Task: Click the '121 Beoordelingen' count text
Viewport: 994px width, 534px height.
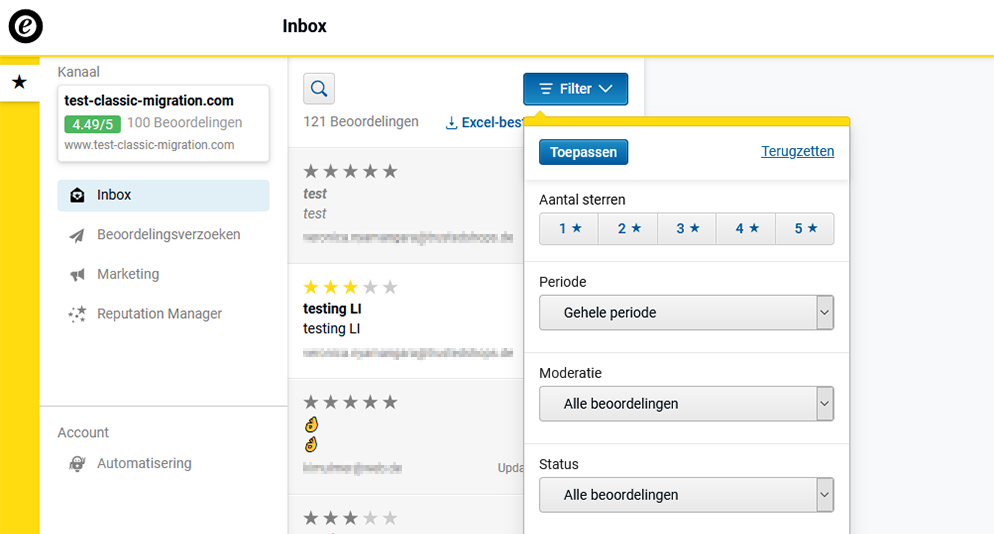Action: (361, 122)
